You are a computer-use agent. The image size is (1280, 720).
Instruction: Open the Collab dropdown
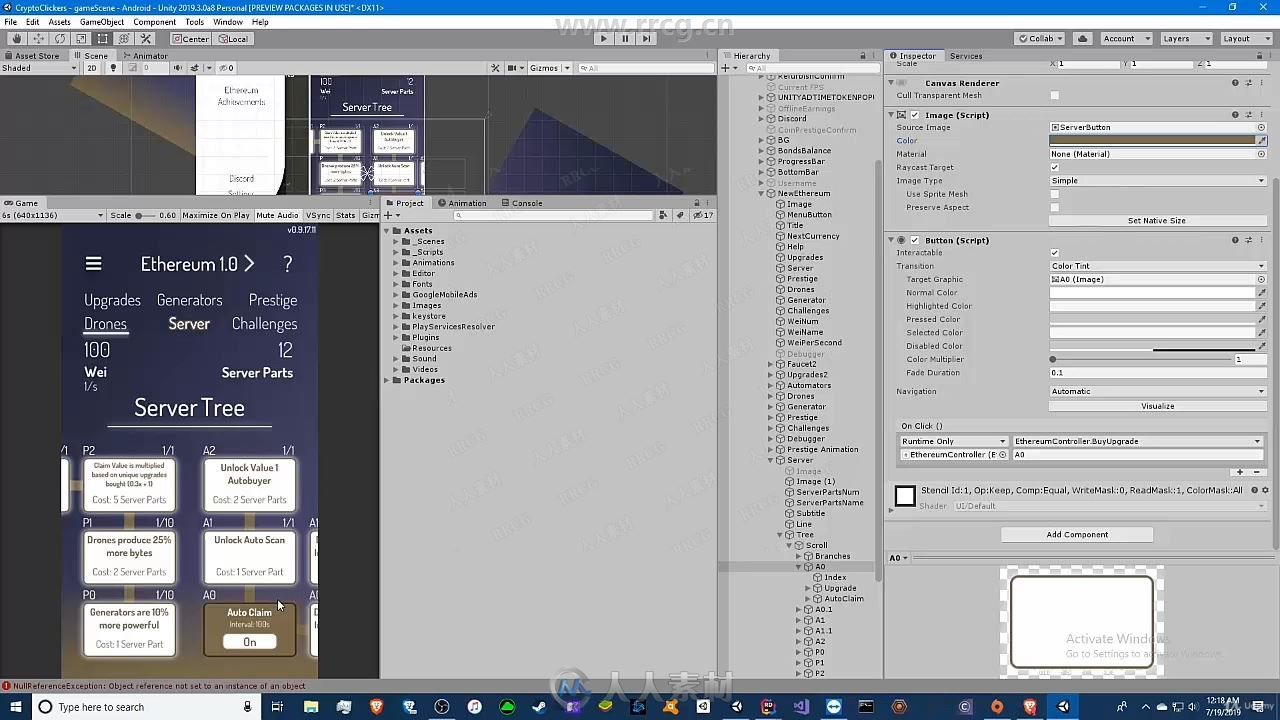coord(1040,39)
